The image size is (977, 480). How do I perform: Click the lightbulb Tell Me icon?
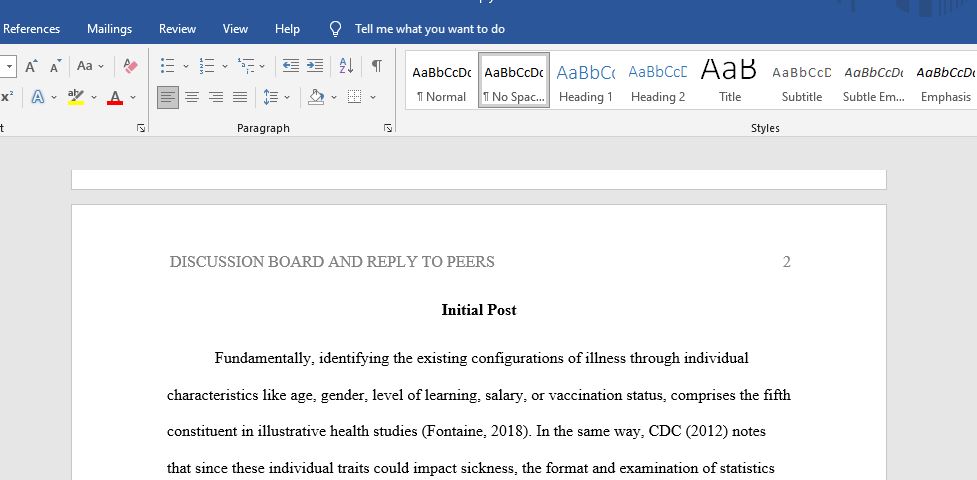pyautogui.click(x=335, y=29)
